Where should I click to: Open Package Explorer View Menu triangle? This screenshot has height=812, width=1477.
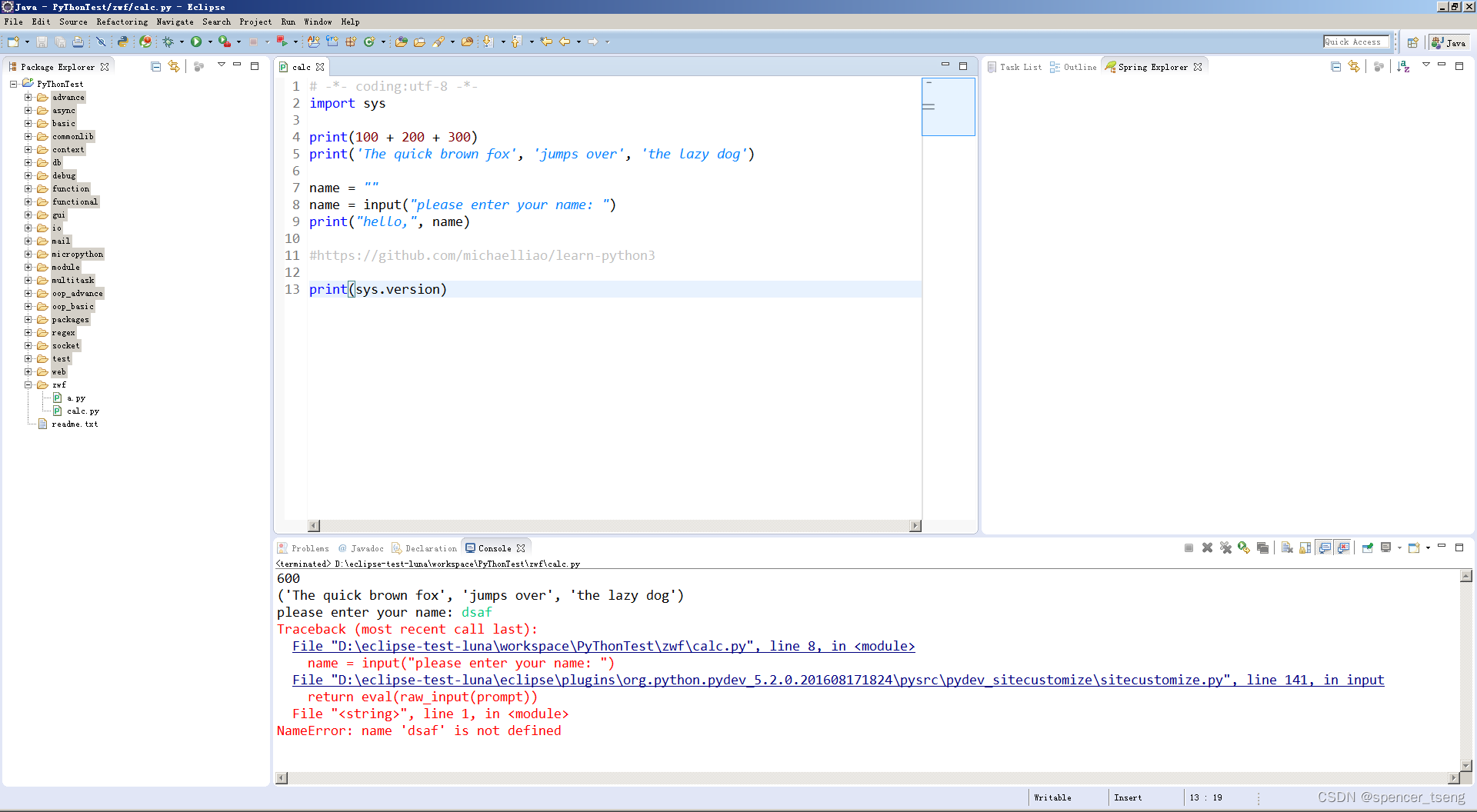222,65
